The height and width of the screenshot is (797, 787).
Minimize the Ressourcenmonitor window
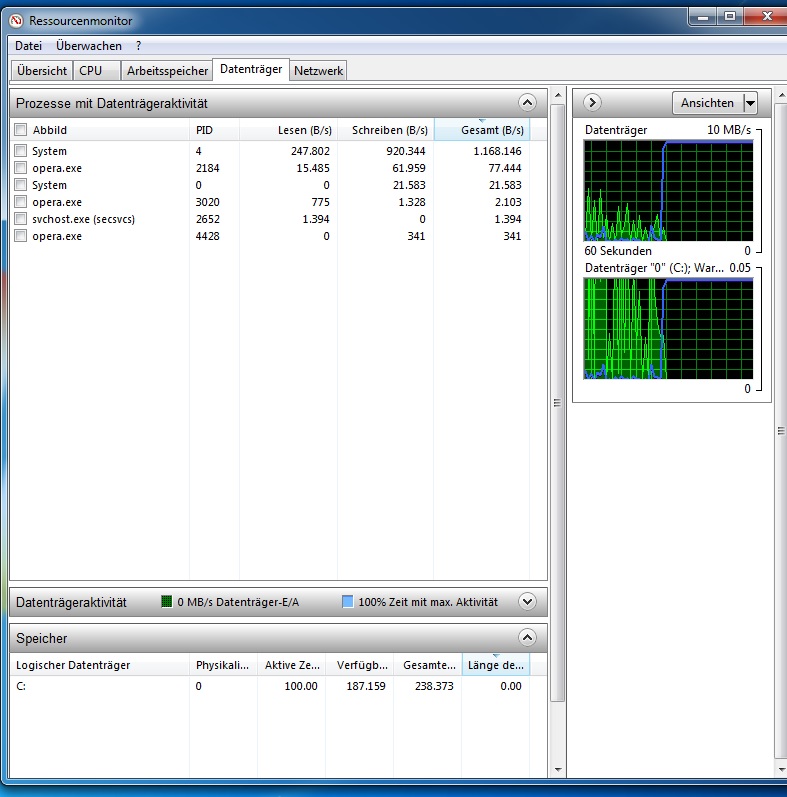tap(703, 17)
